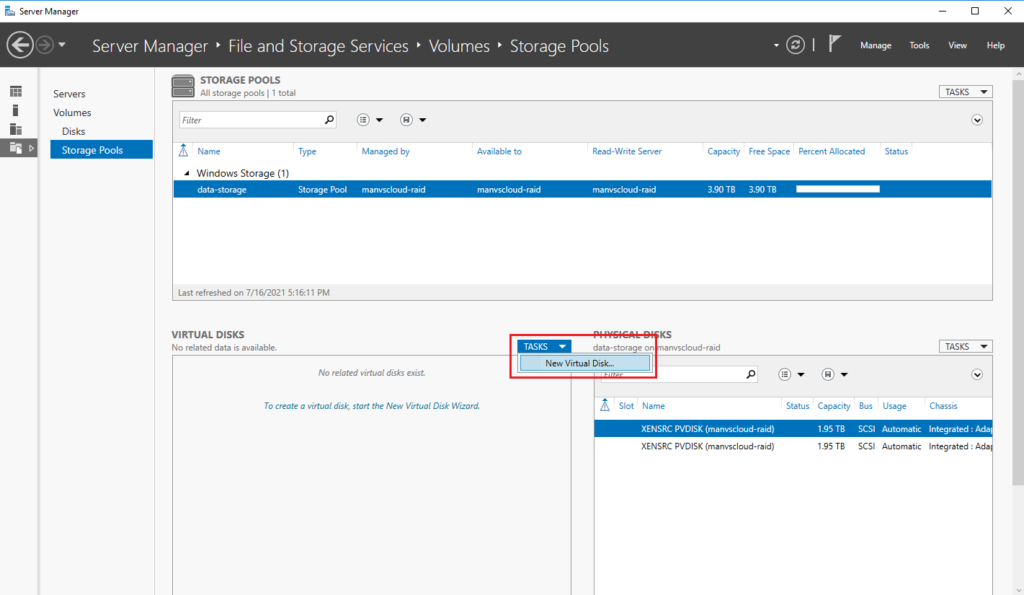1024x595 pixels.
Task: Open the Physical Disks TASKS dropdown
Action: 965,346
